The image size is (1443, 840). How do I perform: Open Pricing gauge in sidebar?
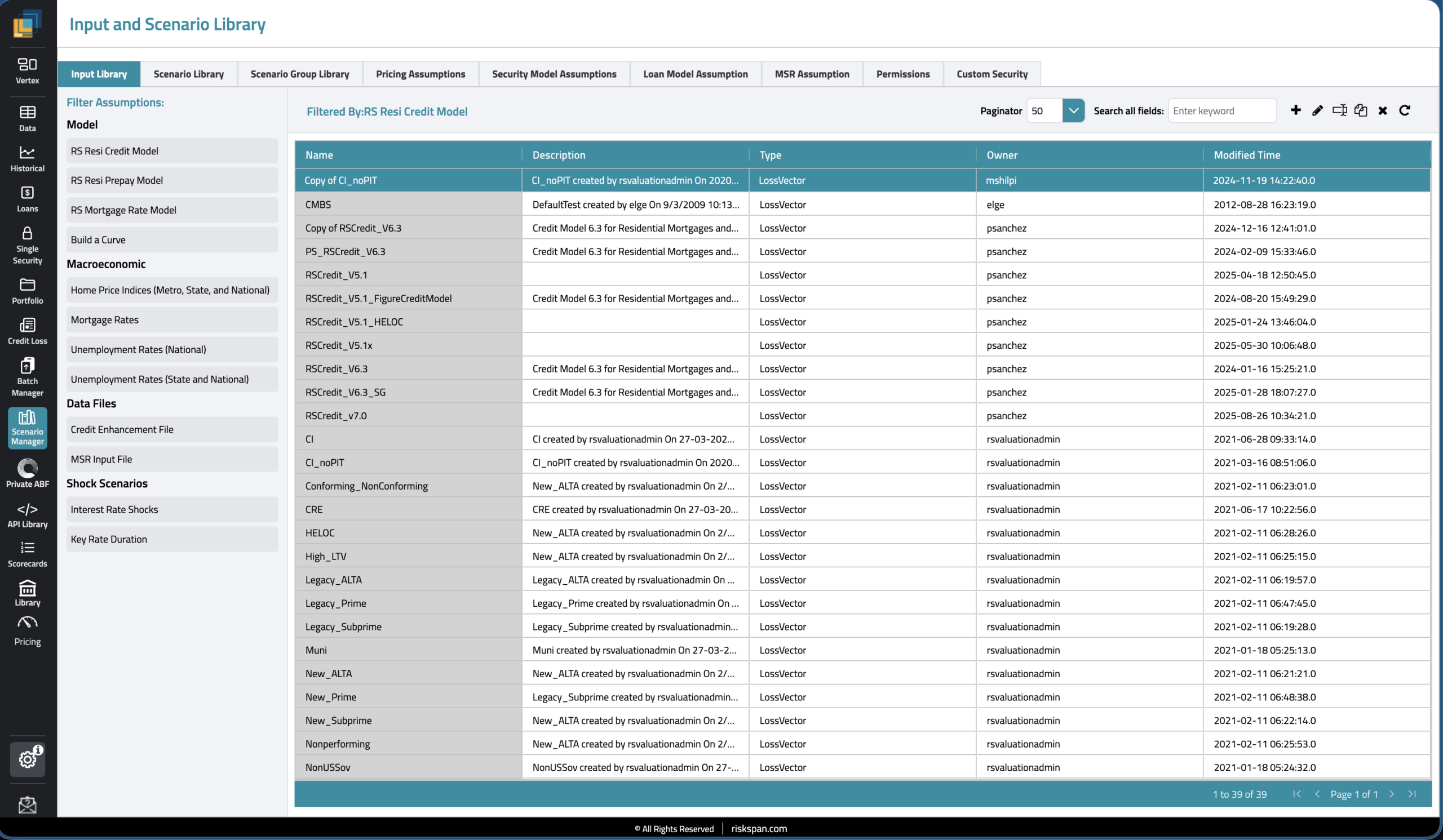pyautogui.click(x=28, y=632)
